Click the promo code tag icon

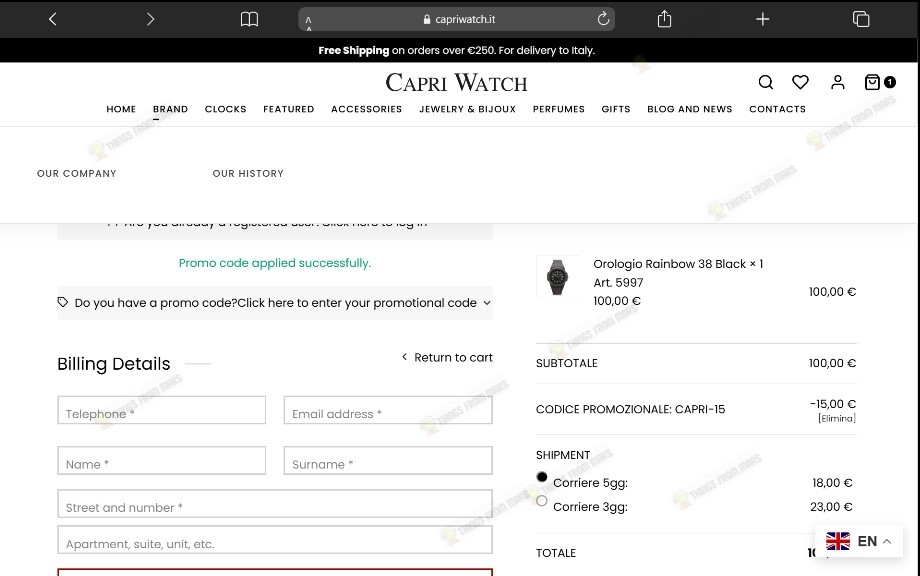click(63, 302)
